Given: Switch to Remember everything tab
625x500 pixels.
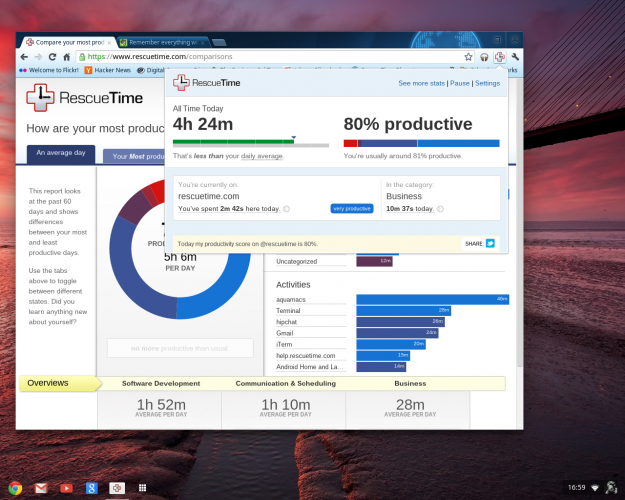Looking at the screenshot, I should coord(163,42).
